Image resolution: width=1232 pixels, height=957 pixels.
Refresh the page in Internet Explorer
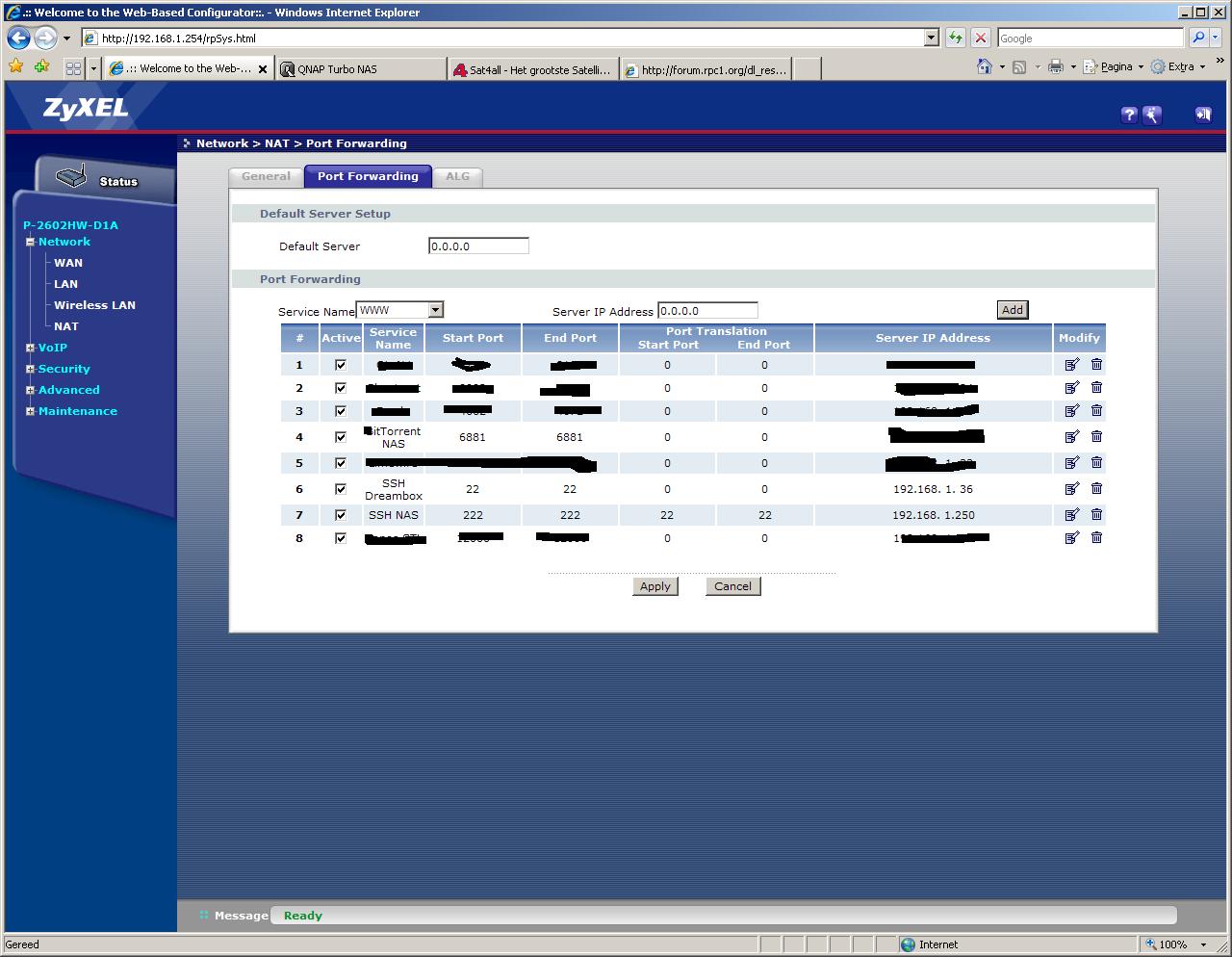click(x=955, y=38)
